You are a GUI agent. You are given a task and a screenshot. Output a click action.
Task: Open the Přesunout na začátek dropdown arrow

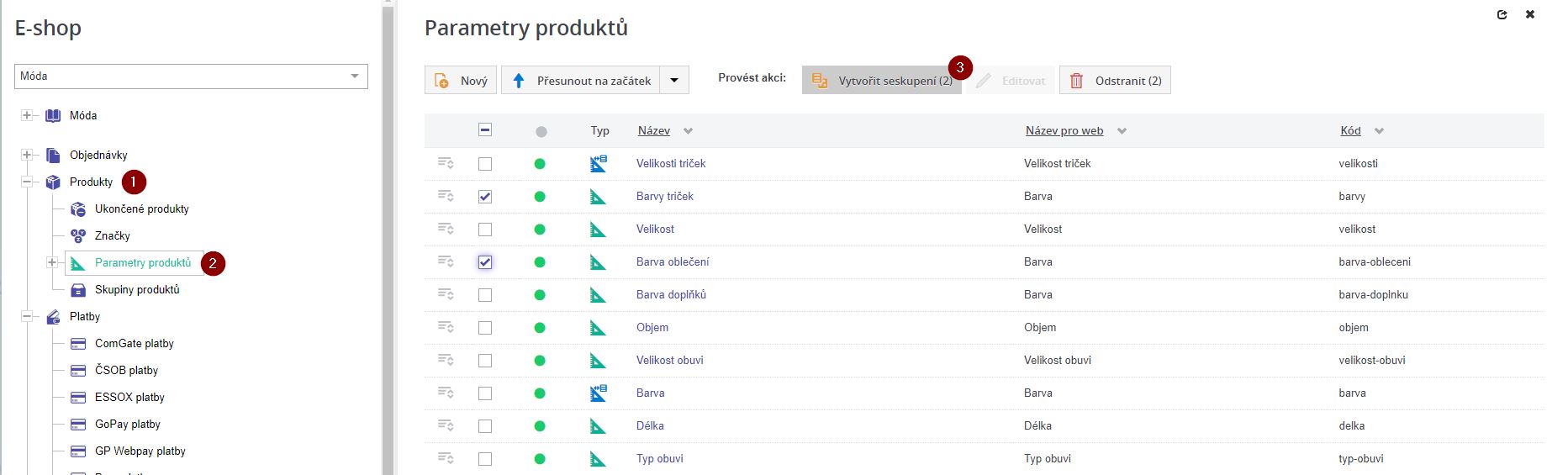click(x=674, y=81)
